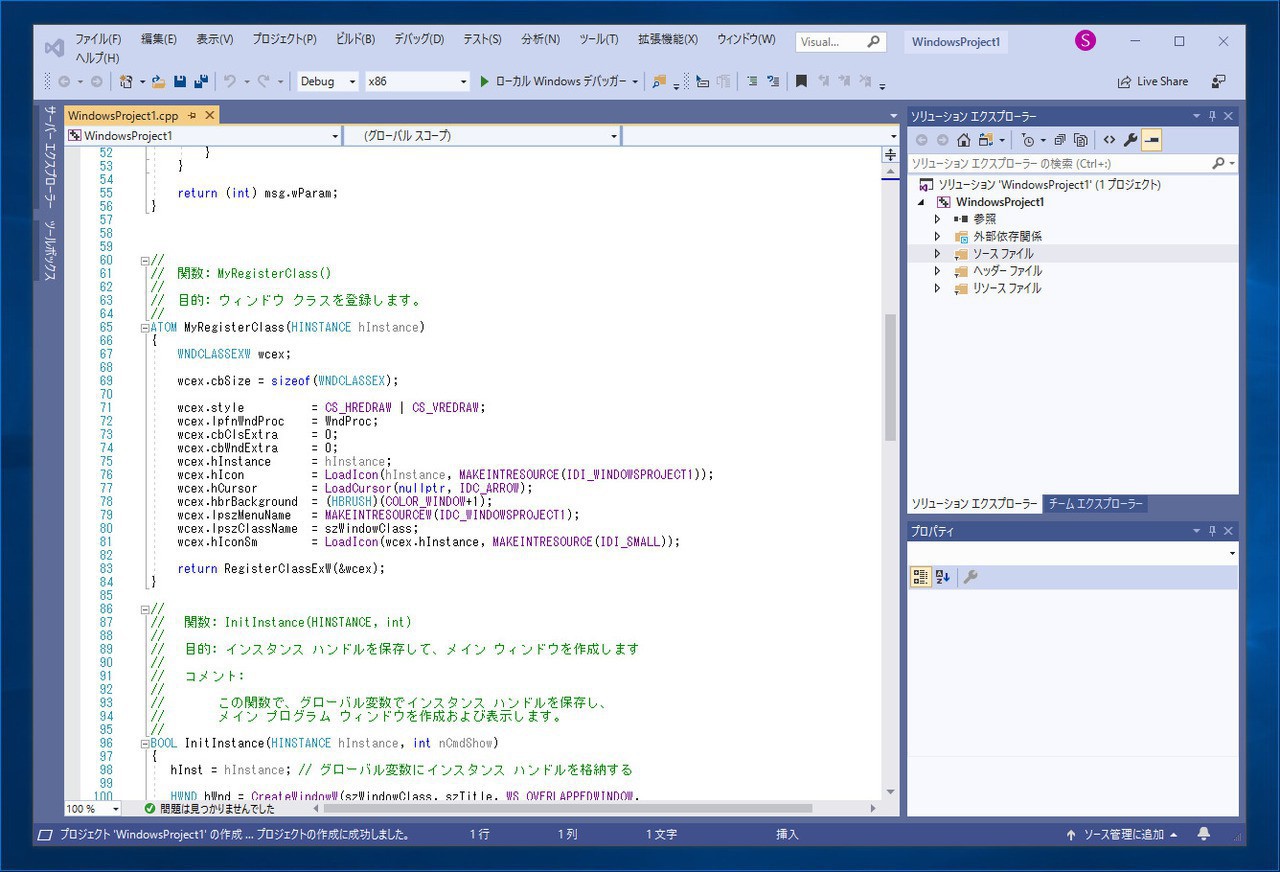Click the Collapse All icon in Solution Explorer

[1060, 140]
